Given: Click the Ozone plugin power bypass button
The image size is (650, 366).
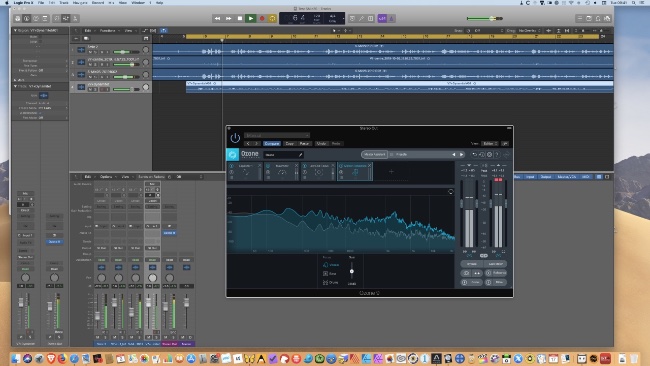Looking at the screenshot, I should pos(235,138).
